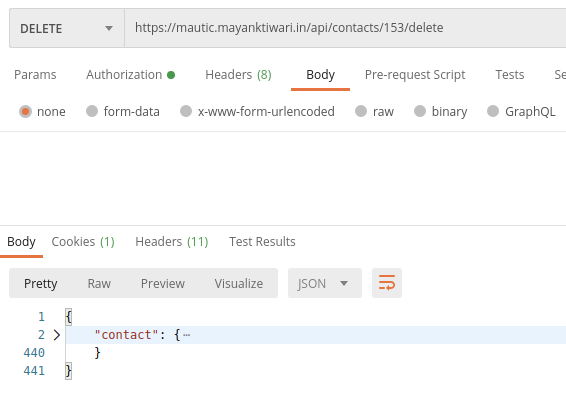566x394 pixels.
Task: Open the Test Results tab
Action: pyautogui.click(x=262, y=242)
